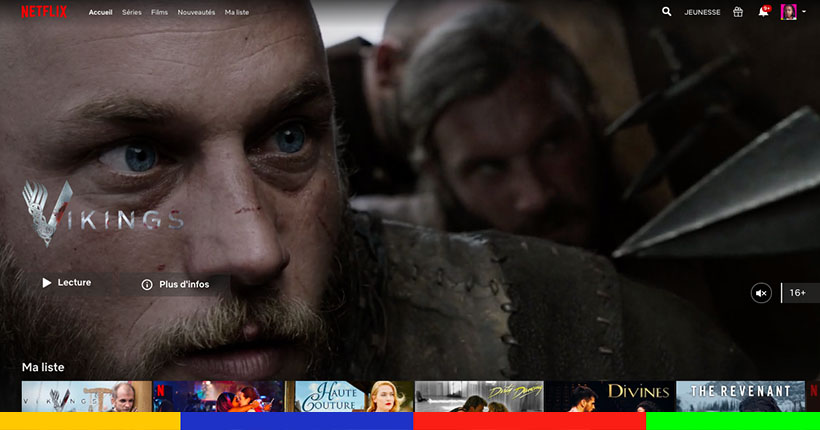Select the Vikings thumbnail in Ma liste
Screen dimensions: 820x430
[x=87, y=396]
